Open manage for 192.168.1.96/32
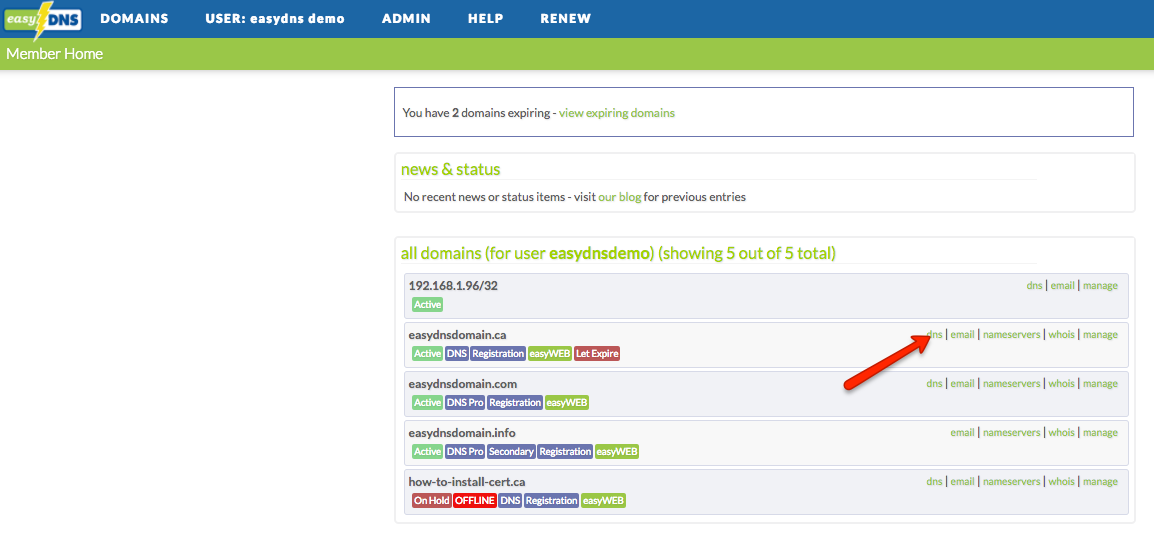The image size is (1154, 536). coord(1100,286)
